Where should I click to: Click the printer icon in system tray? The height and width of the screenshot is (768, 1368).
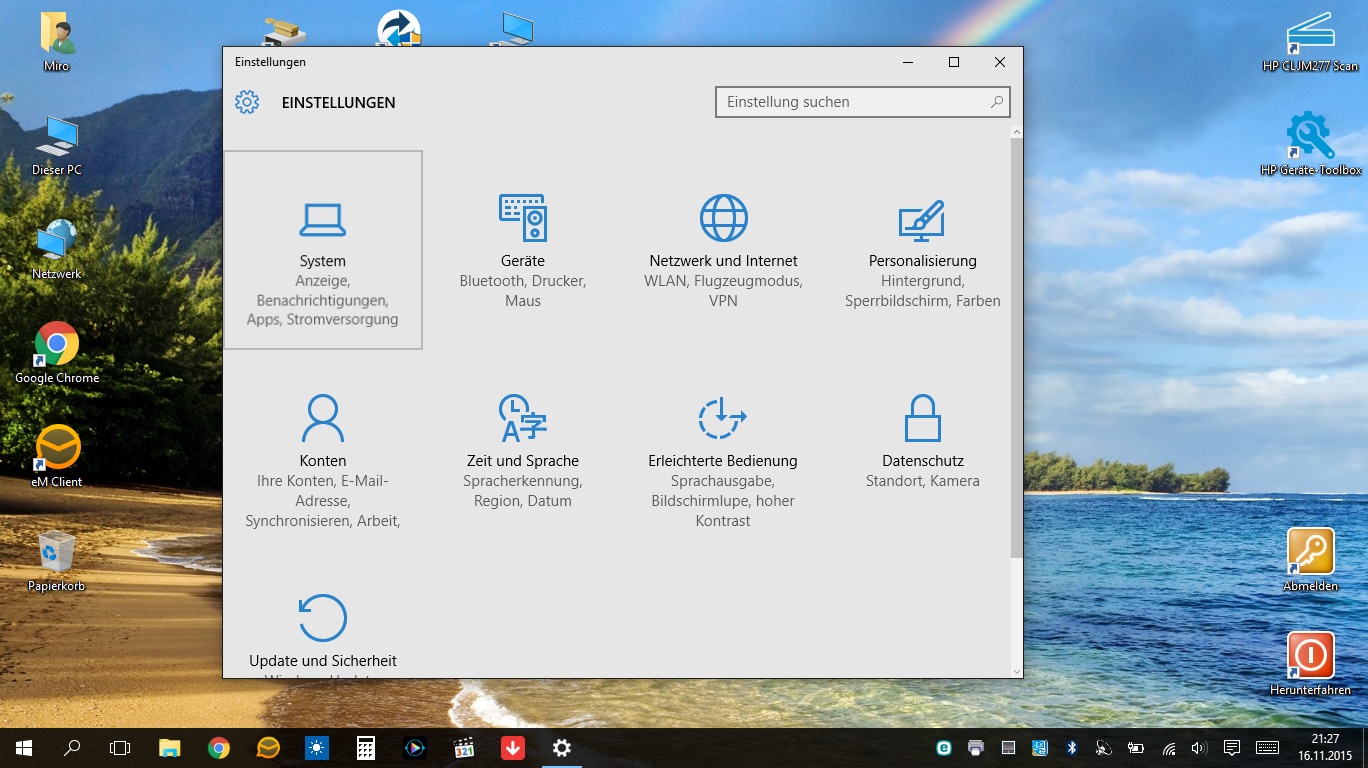(x=976, y=748)
